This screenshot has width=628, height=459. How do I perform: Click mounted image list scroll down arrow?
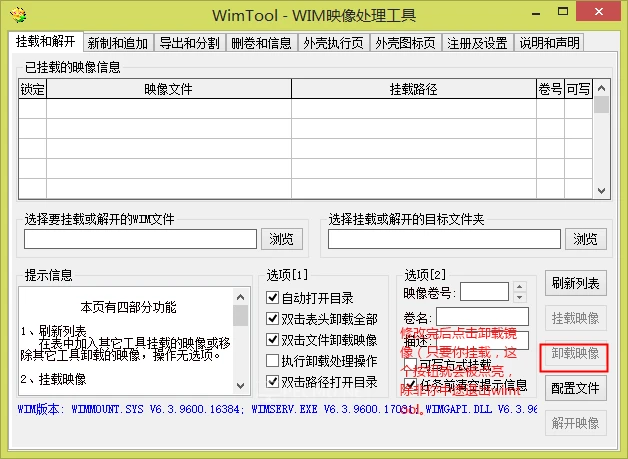(x=602, y=191)
